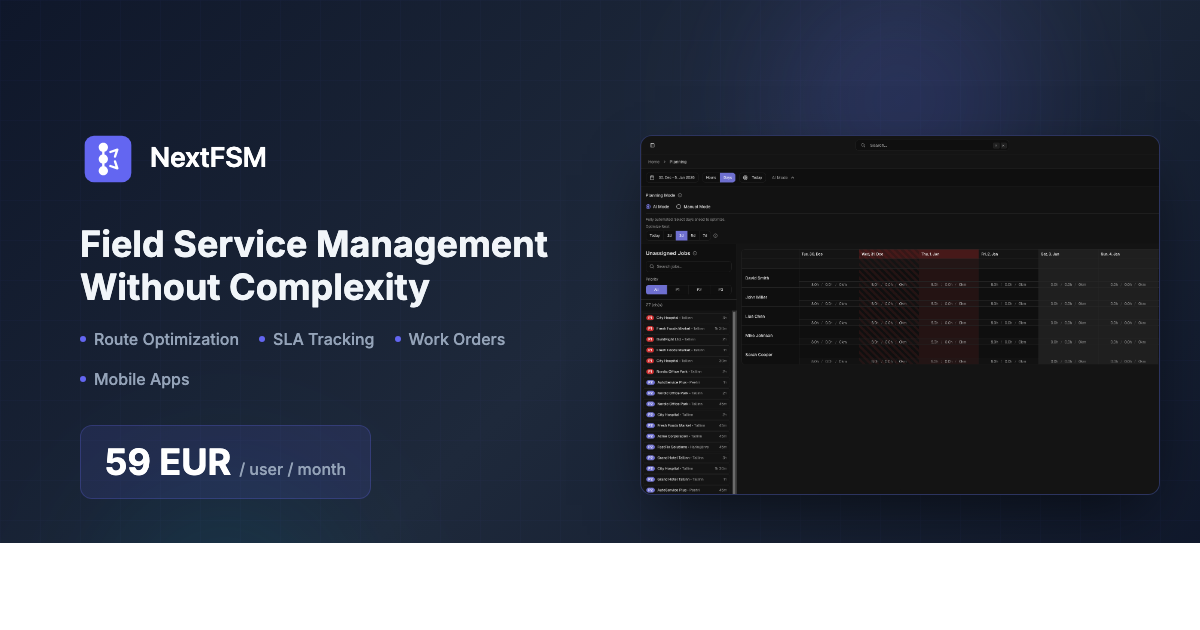Set Optimize Next to 5d
Image resolution: width=1200 pixels, height=630 pixels.
click(693, 236)
